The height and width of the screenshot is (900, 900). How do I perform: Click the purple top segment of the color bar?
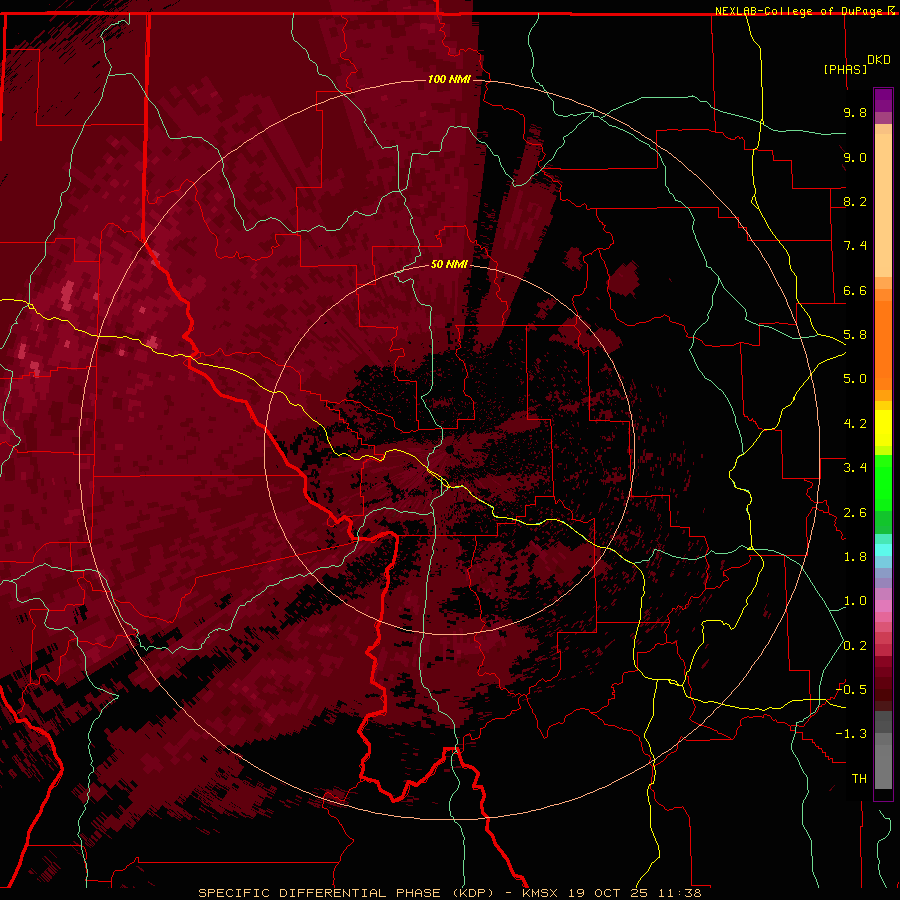pos(883,100)
